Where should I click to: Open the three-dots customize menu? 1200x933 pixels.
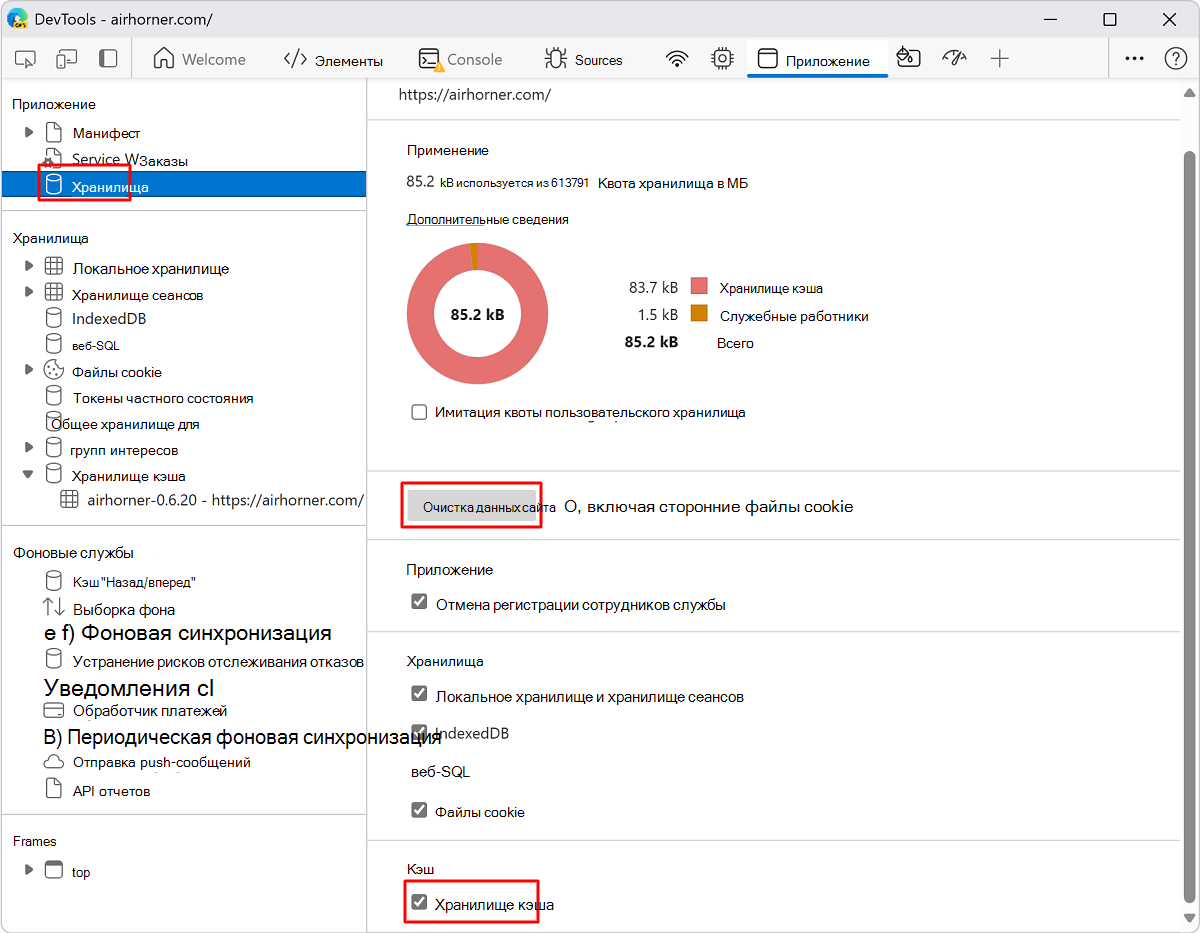1134,59
